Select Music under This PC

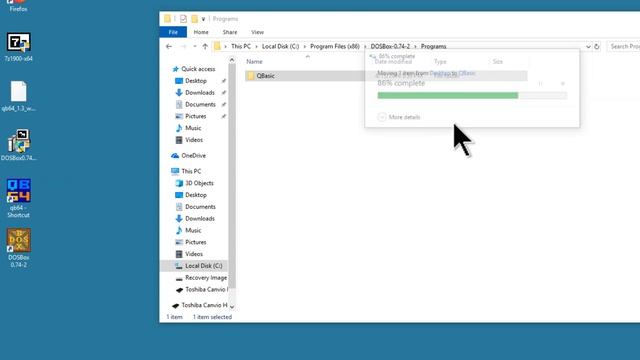tap(193, 230)
